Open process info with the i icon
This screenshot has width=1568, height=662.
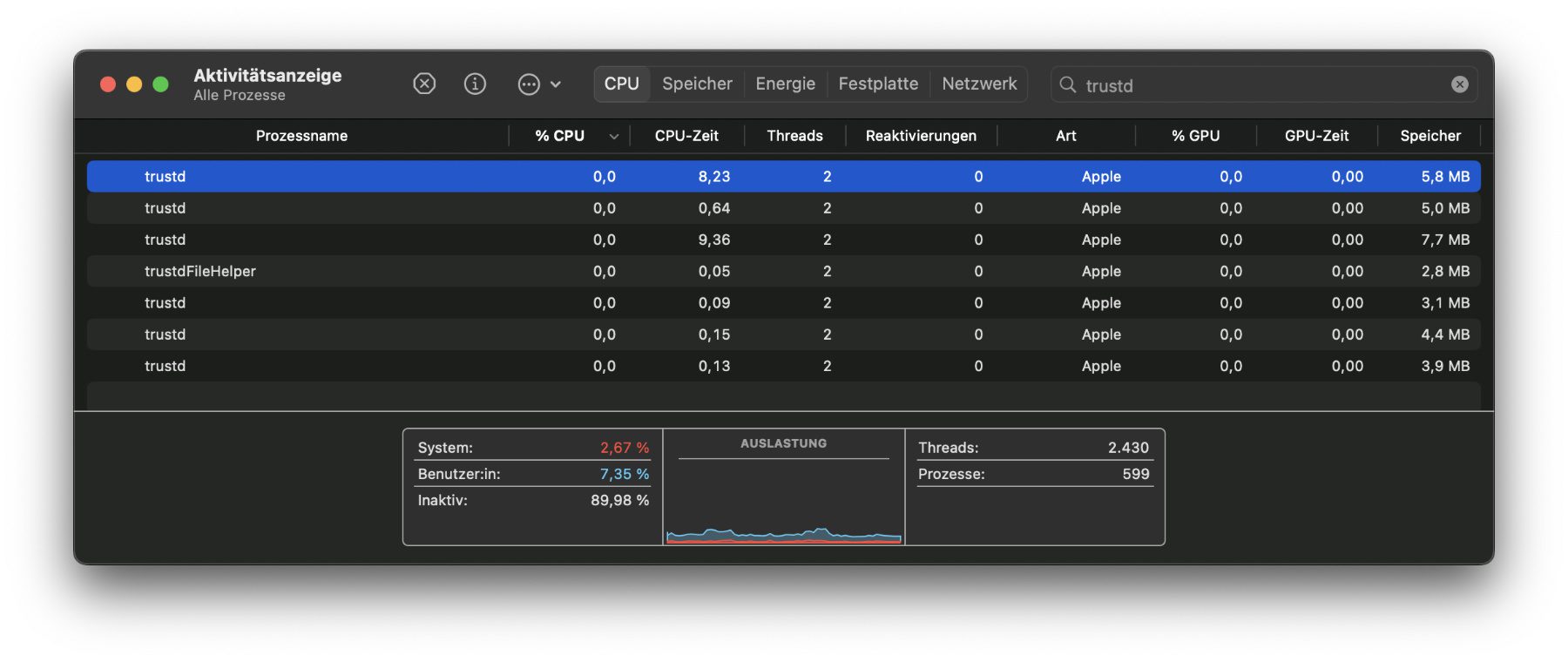[x=475, y=84]
